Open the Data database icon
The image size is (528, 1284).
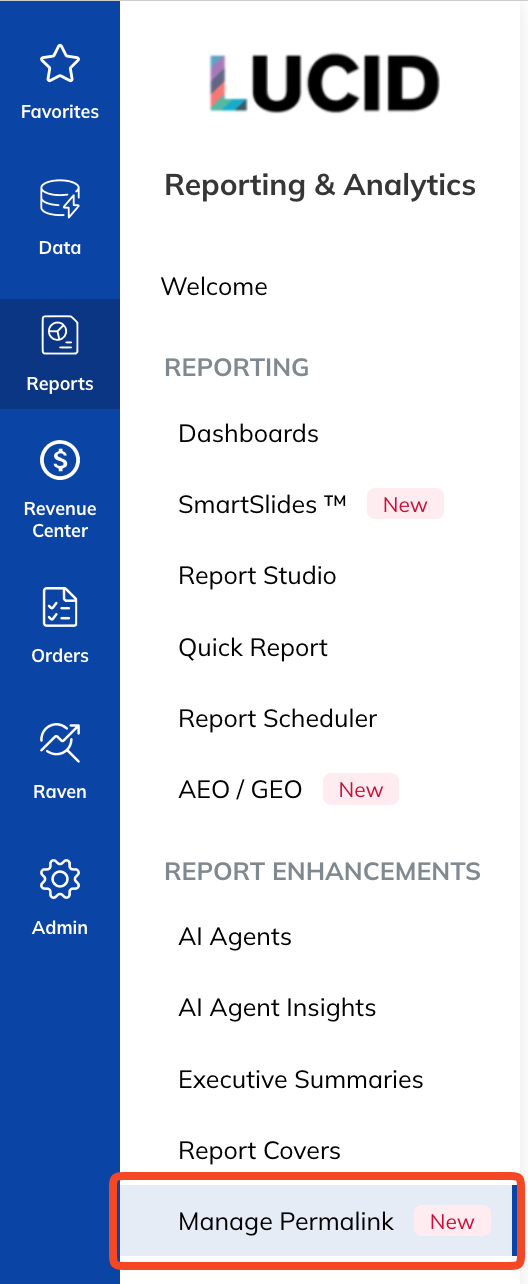pos(60,199)
